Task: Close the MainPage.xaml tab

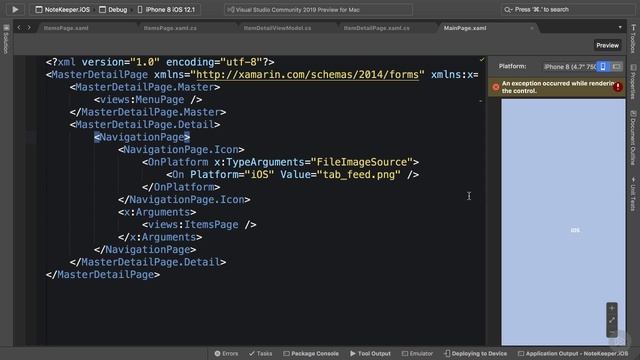Action: (531, 28)
